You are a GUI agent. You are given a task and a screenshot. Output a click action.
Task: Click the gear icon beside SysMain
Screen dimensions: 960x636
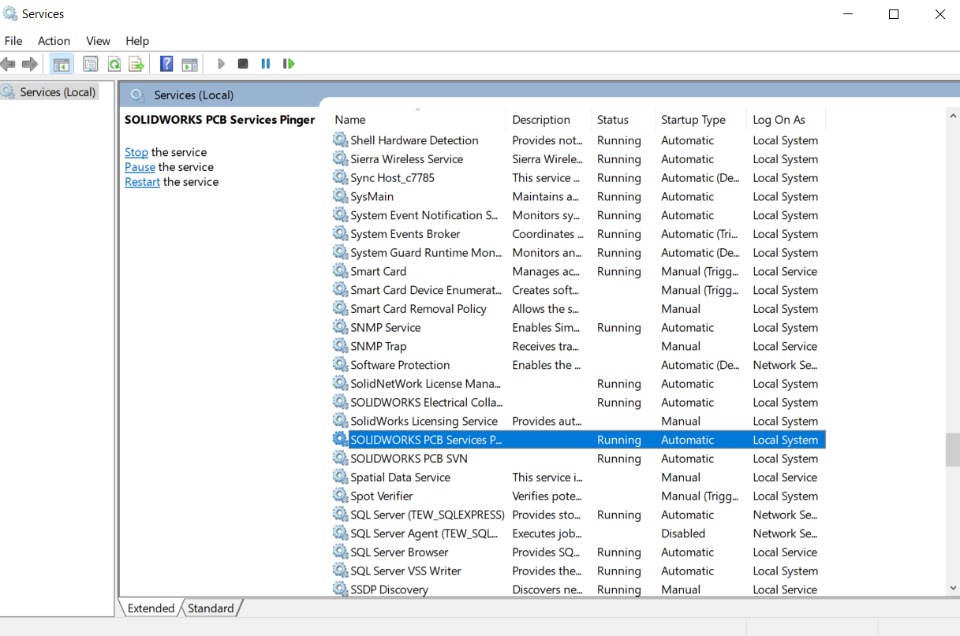click(x=340, y=196)
